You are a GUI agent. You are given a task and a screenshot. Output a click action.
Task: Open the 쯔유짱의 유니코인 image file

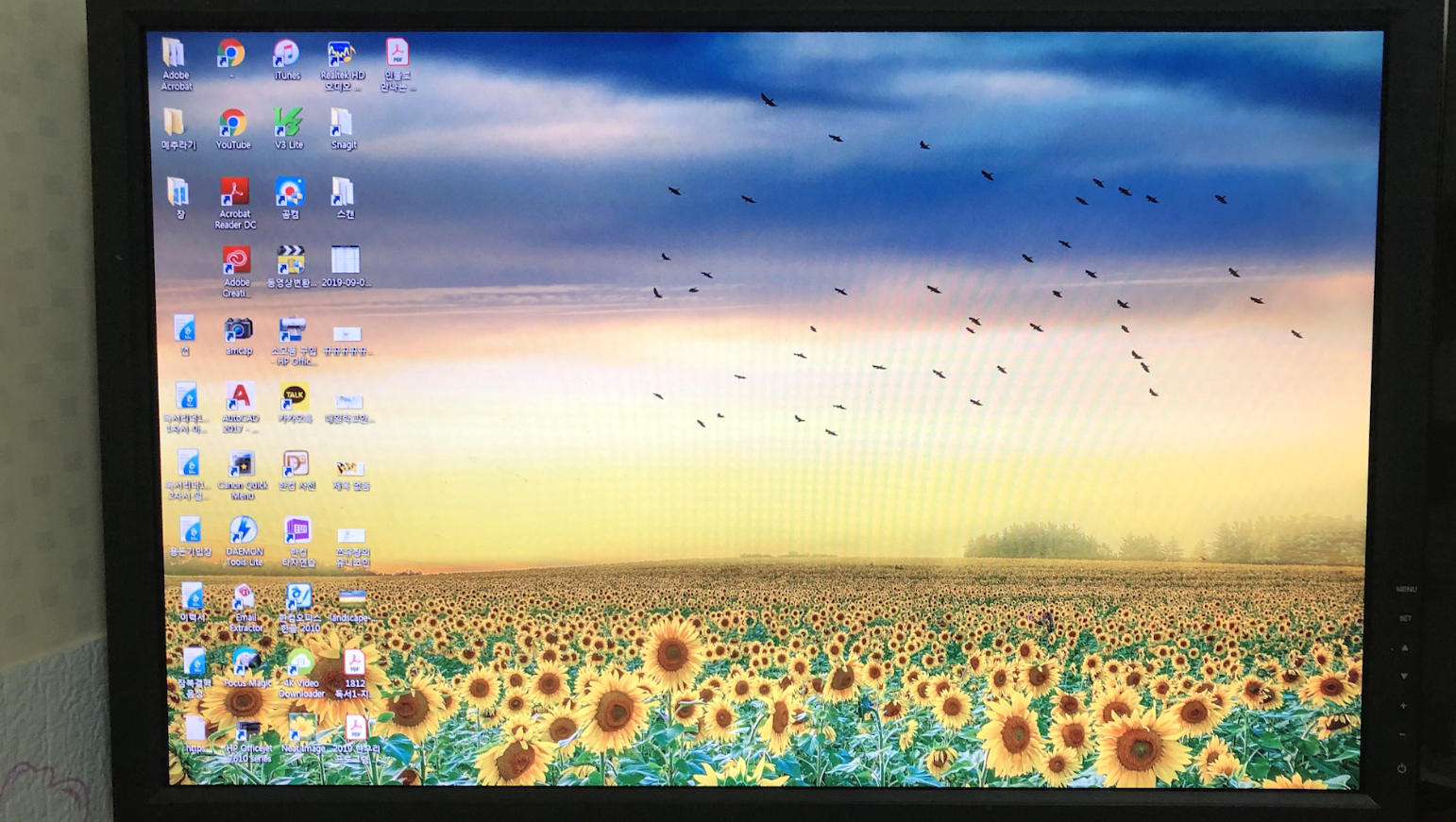(x=351, y=546)
